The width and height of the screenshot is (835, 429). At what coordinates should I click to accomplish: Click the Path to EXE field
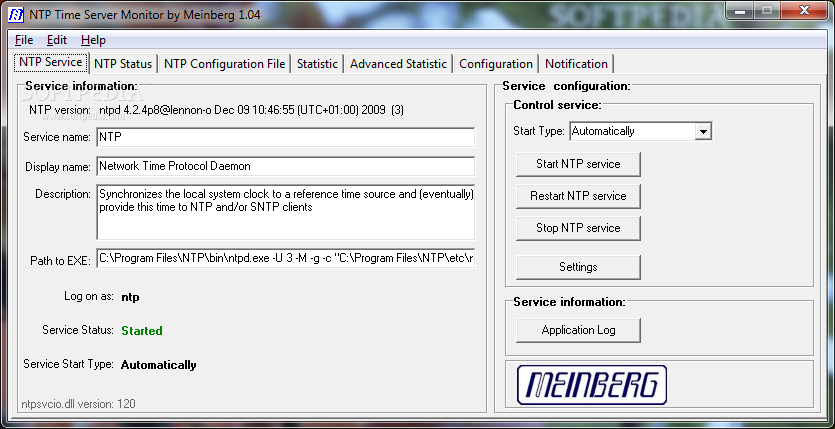285,259
